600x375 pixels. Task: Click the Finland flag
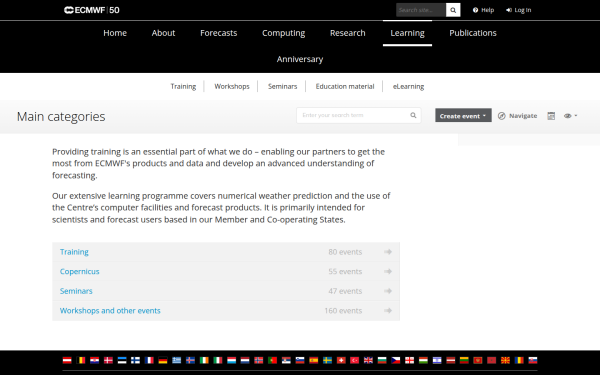[x=135, y=360]
